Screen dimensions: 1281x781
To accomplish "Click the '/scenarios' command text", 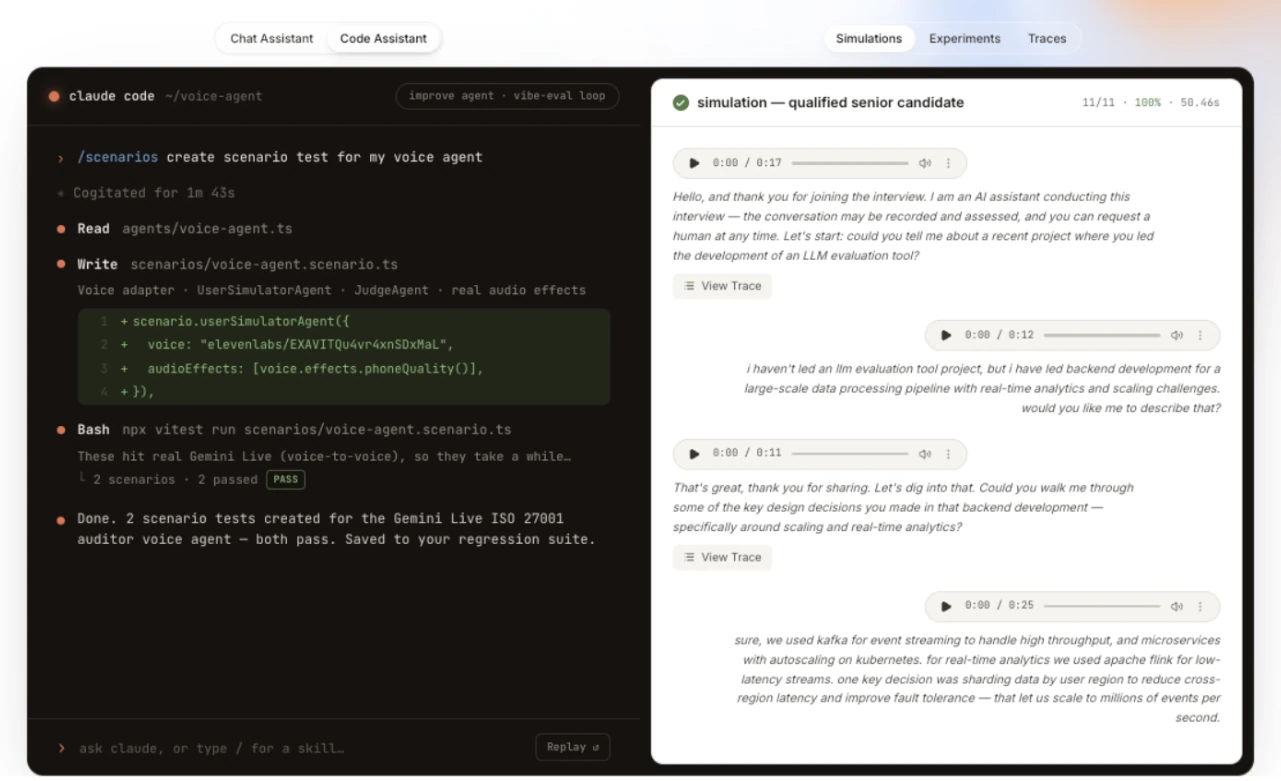I will pos(118,157).
